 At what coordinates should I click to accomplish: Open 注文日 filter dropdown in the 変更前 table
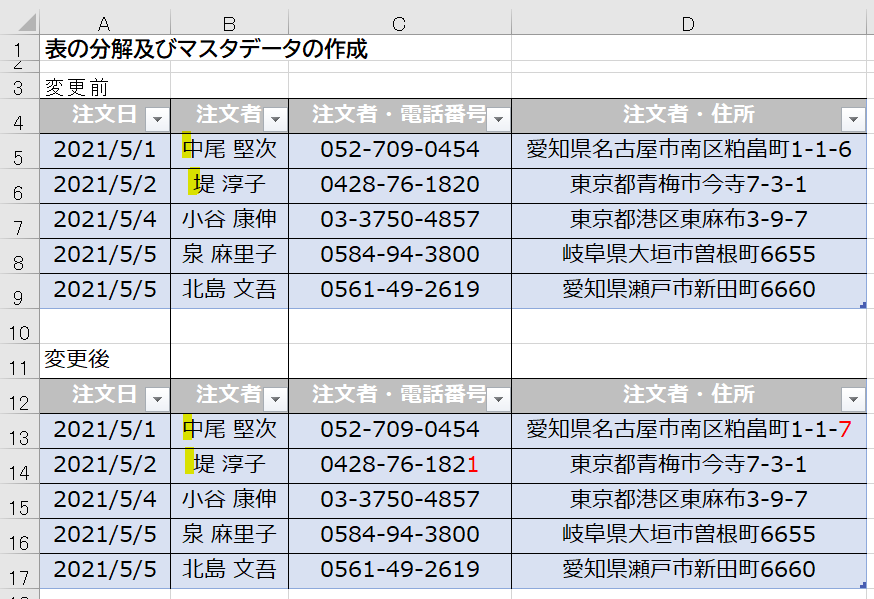(x=157, y=120)
